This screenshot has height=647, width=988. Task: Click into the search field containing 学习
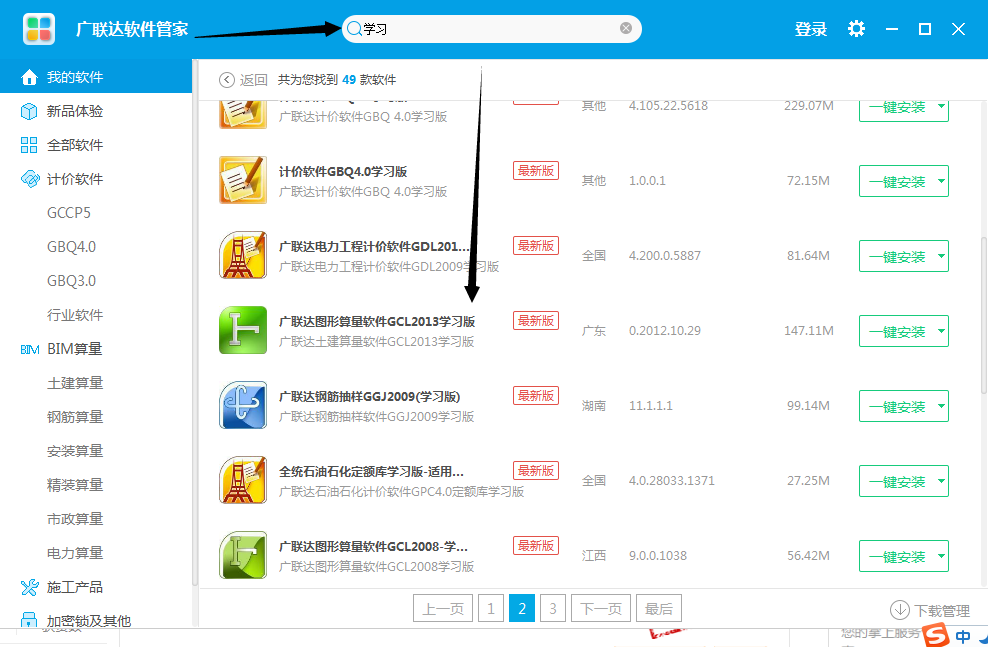pyautogui.click(x=490, y=29)
